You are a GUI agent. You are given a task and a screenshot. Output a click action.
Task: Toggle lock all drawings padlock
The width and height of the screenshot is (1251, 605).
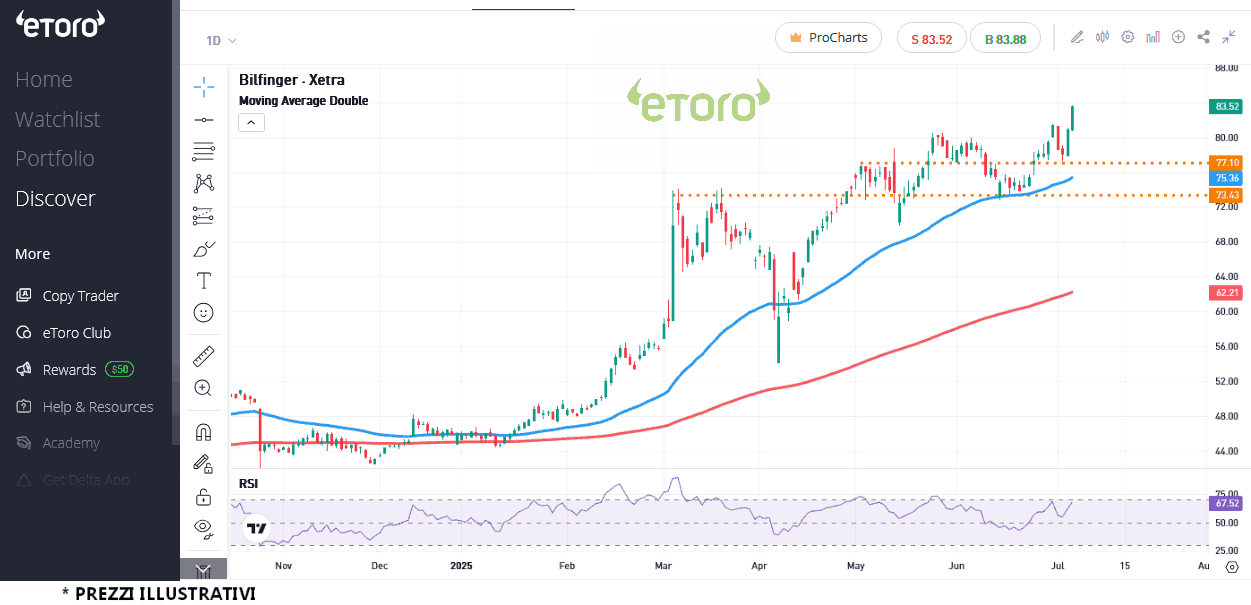(x=203, y=497)
